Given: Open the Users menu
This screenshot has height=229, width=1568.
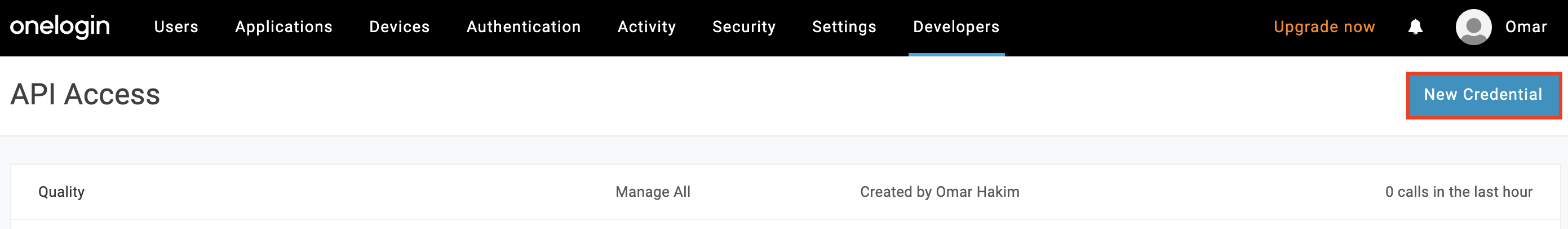Looking at the screenshot, I should pyautogui.click(x=176, y=27).
